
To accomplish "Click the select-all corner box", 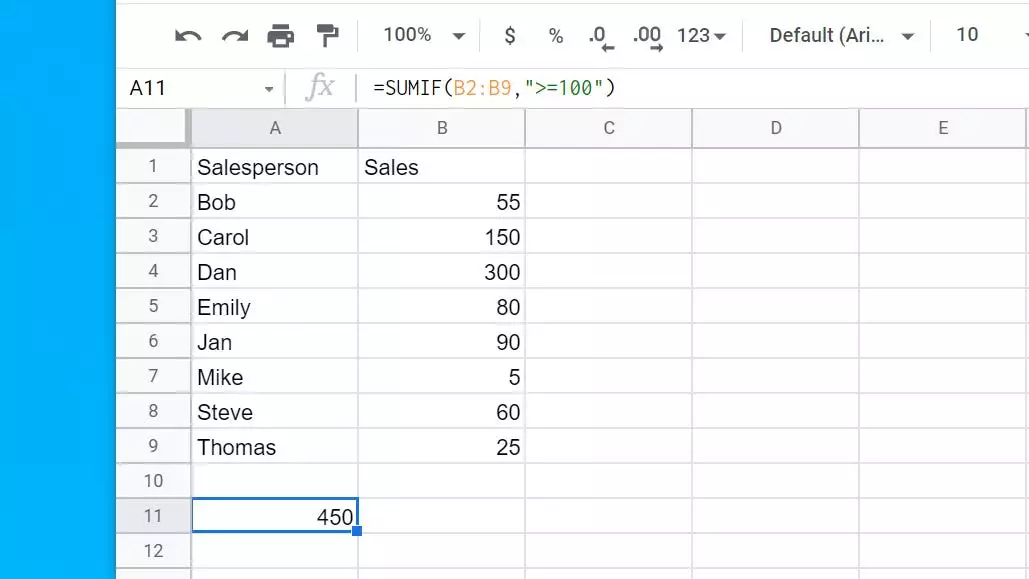I will coord(153,128).
